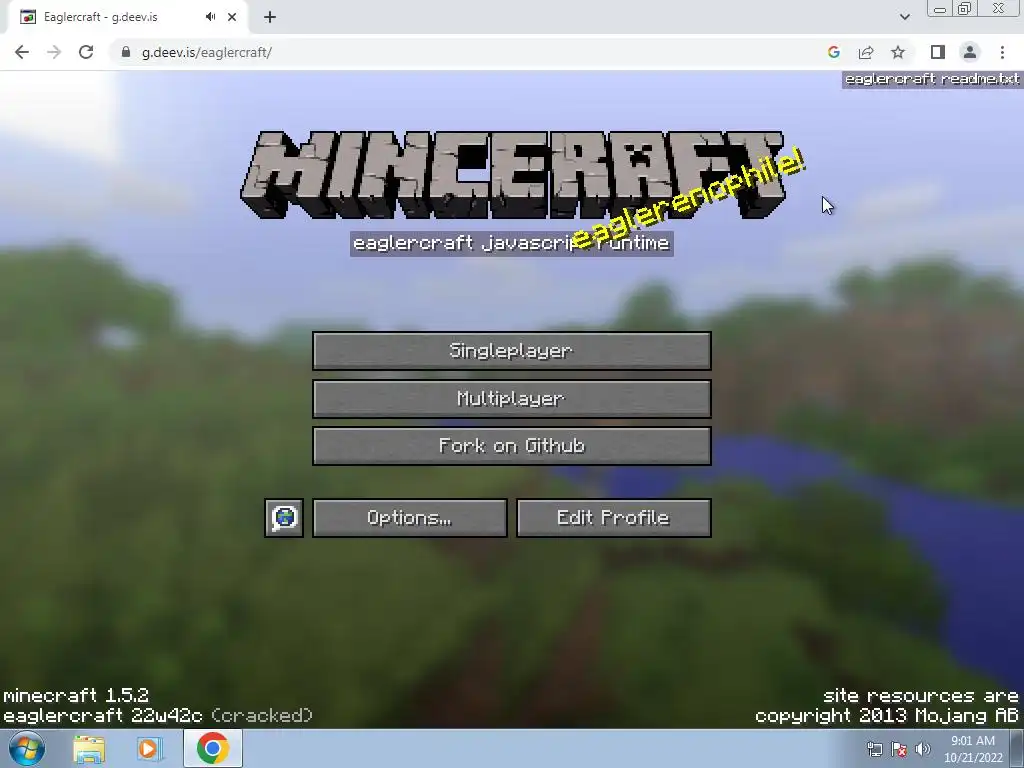Toggle the browser side panel

click(x=937, y=52)
